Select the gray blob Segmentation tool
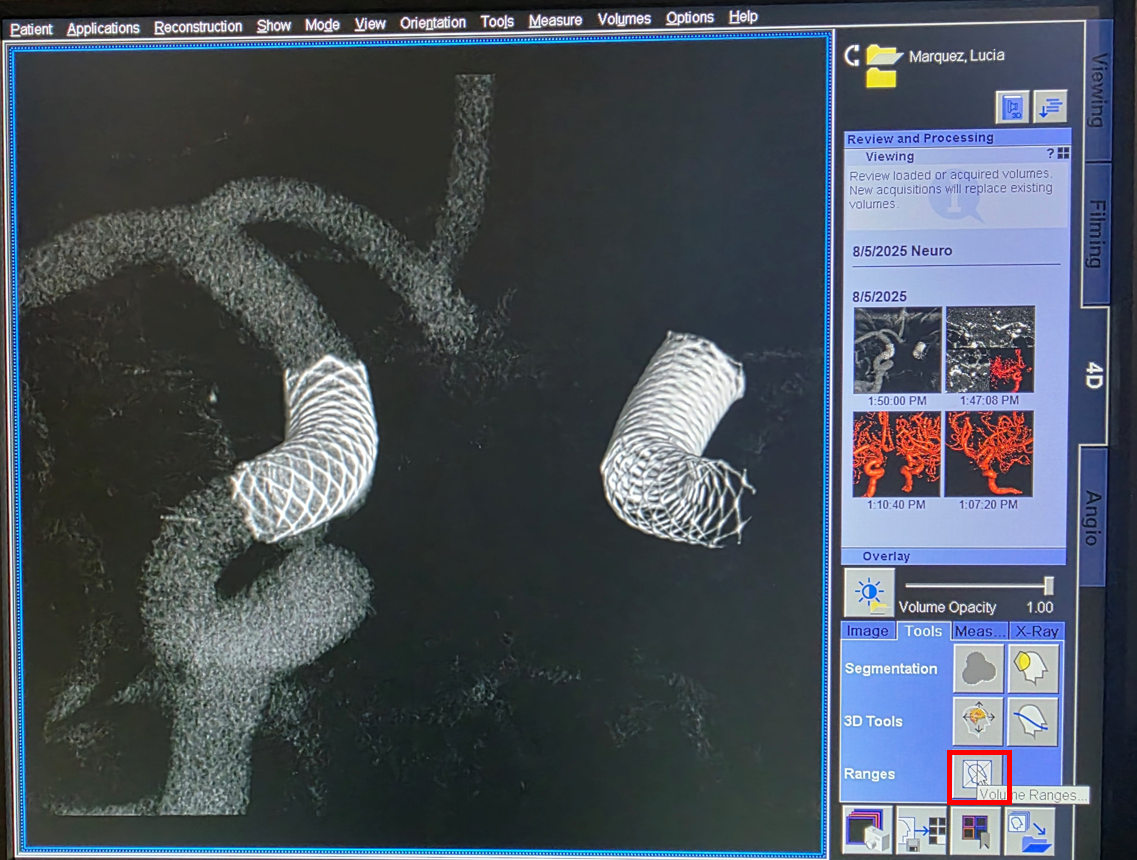This screenshot has height=860, width=1137. coord(978,669)
